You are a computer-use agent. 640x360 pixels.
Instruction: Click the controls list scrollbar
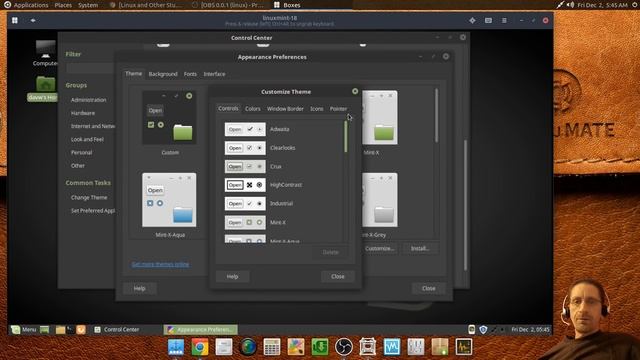coord(346,137)
